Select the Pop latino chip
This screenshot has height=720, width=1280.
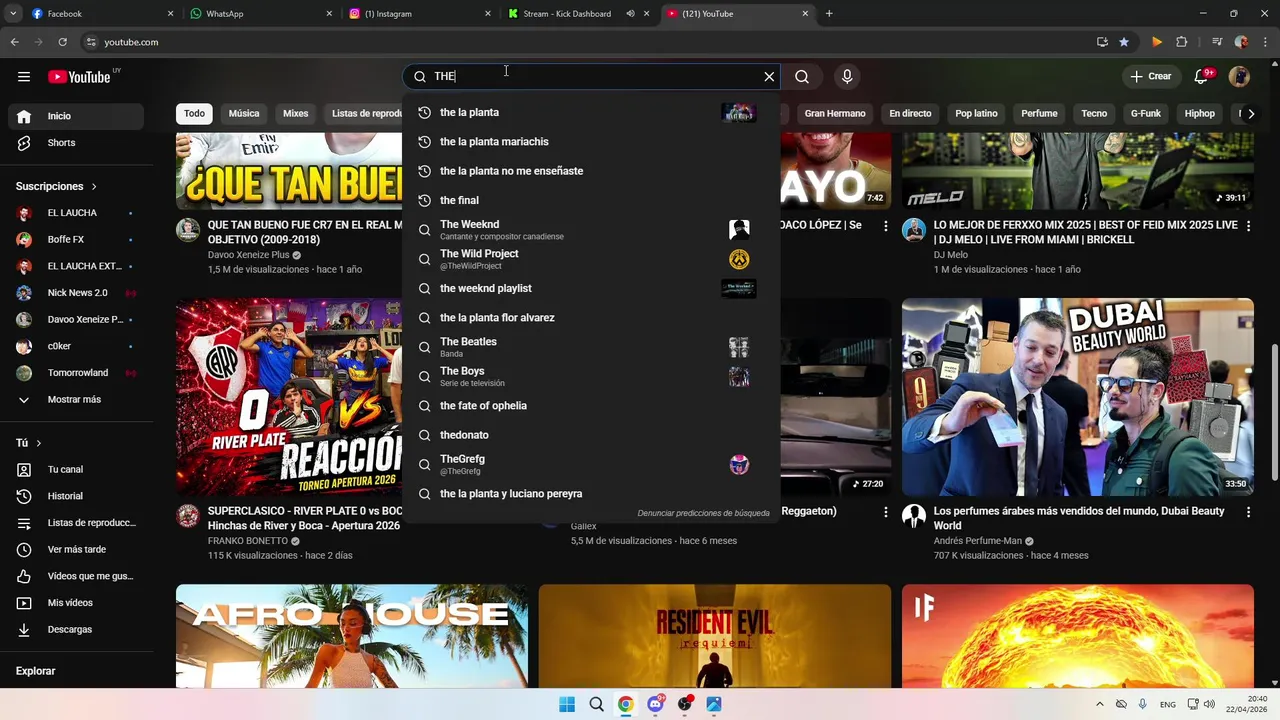click(976, 114)
